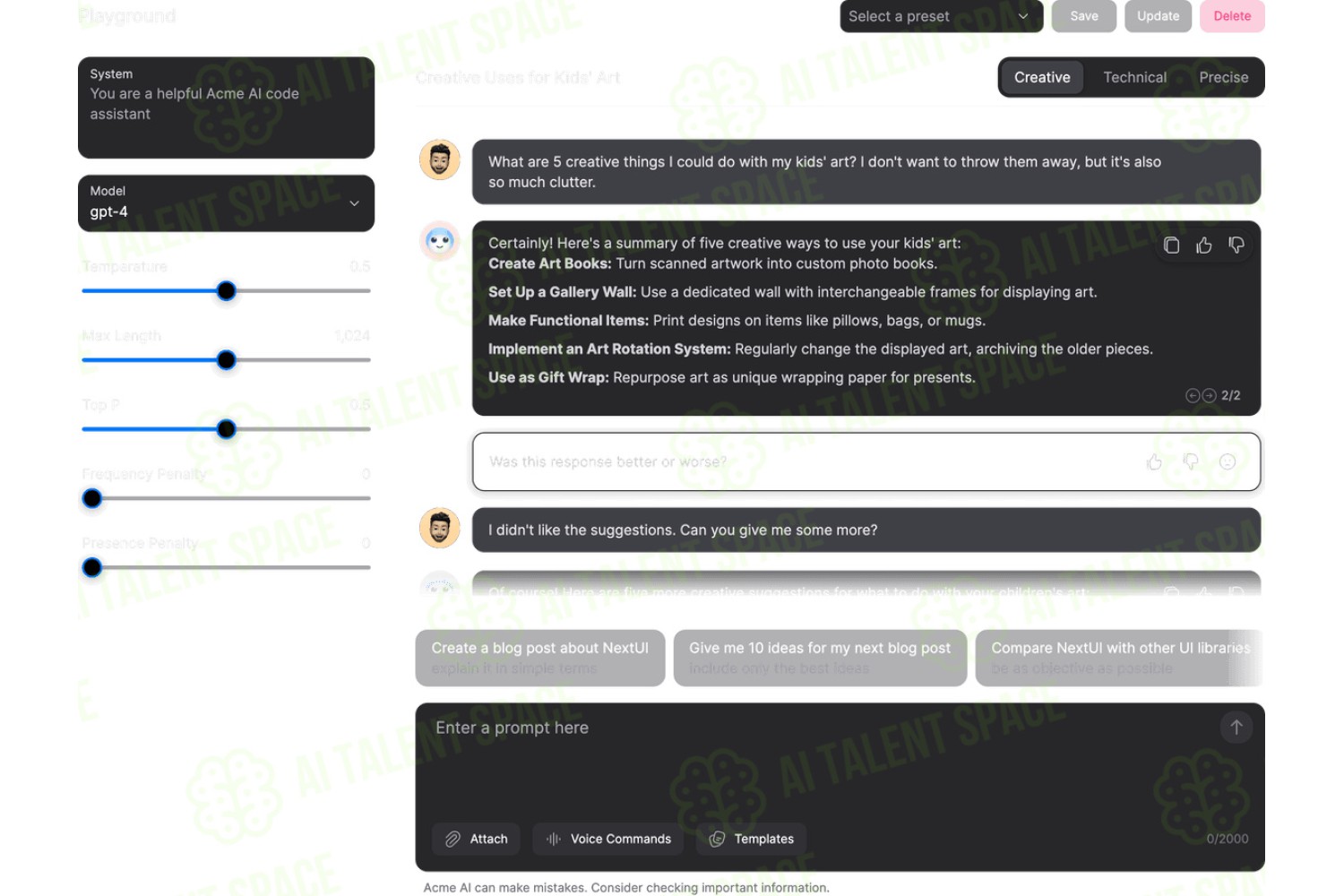Go to previous response version arrow
Viewport: 1344px width, 896px height.
pyautogui.click(x=1193, y=395)
